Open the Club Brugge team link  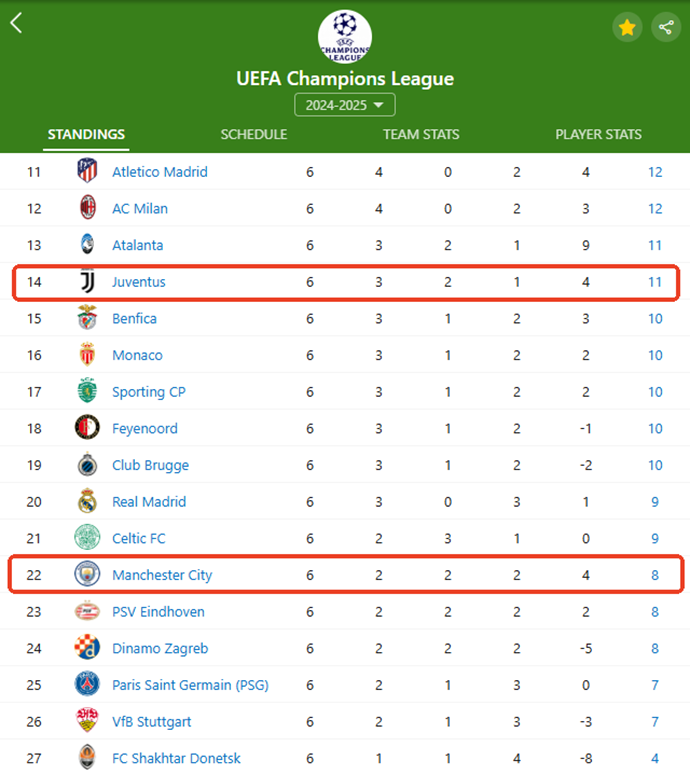[151, 465]
